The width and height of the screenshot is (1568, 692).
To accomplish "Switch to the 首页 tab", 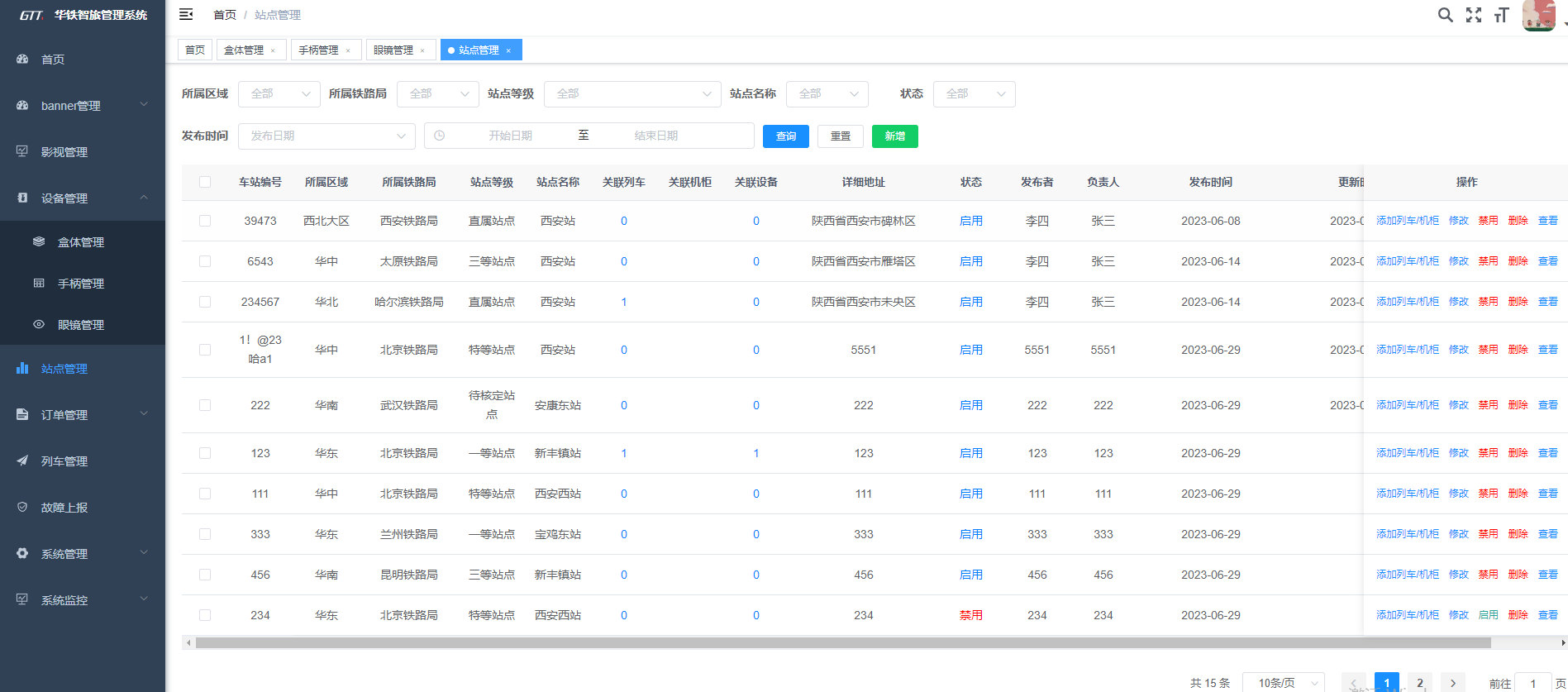I will coord(195,50).
